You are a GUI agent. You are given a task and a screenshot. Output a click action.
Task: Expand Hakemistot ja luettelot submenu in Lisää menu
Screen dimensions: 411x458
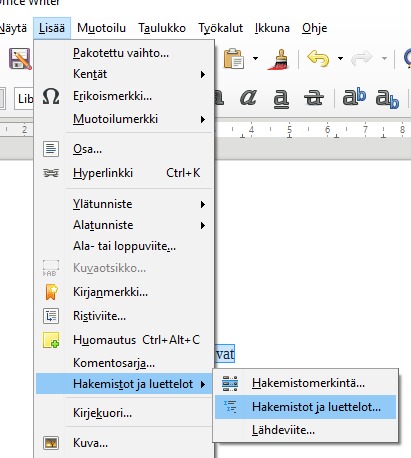pos(124,384)
